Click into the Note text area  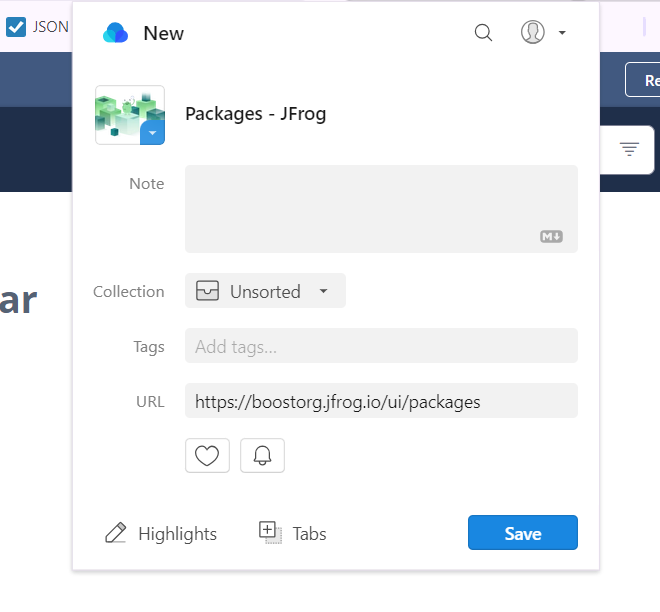click(381, 209)
